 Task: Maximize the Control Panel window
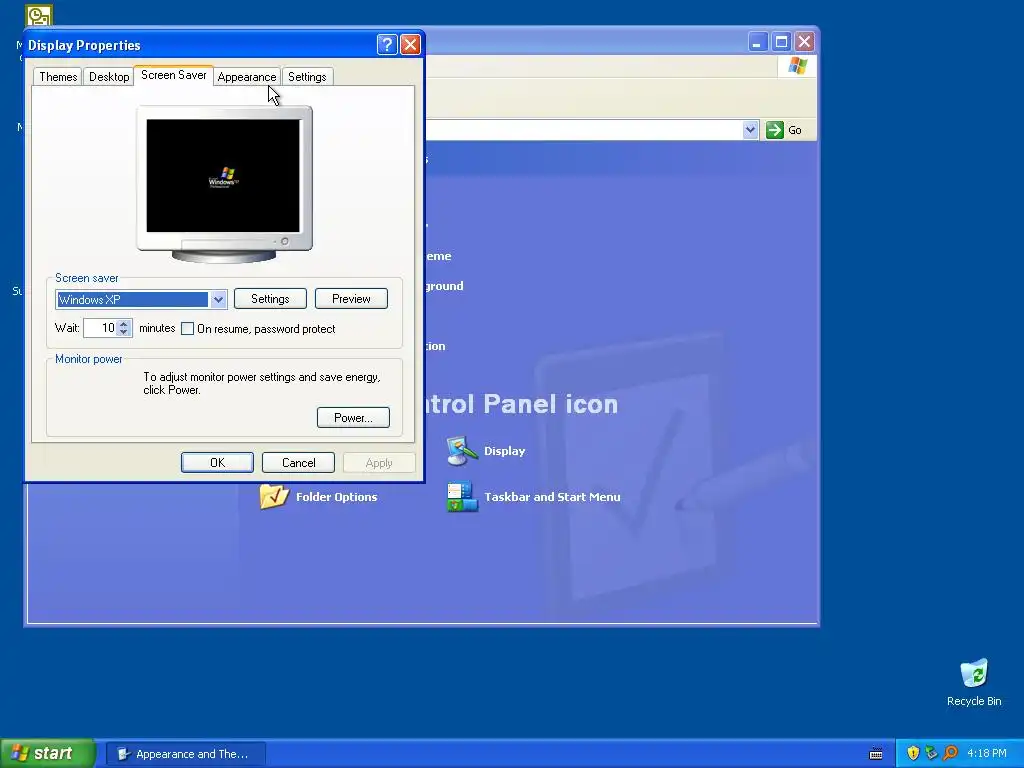coord(781,42)
